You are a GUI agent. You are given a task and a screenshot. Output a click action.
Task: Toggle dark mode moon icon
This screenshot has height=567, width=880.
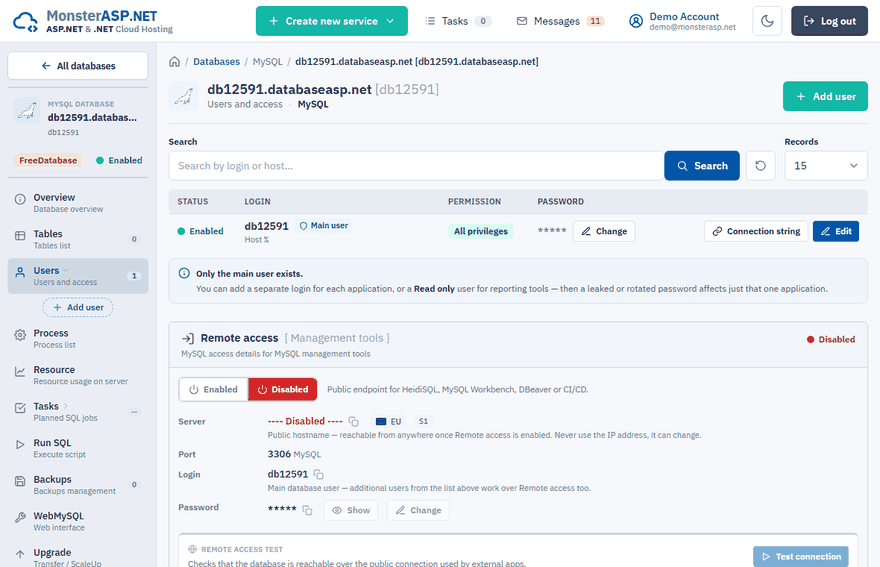click(x=767, y=21)
